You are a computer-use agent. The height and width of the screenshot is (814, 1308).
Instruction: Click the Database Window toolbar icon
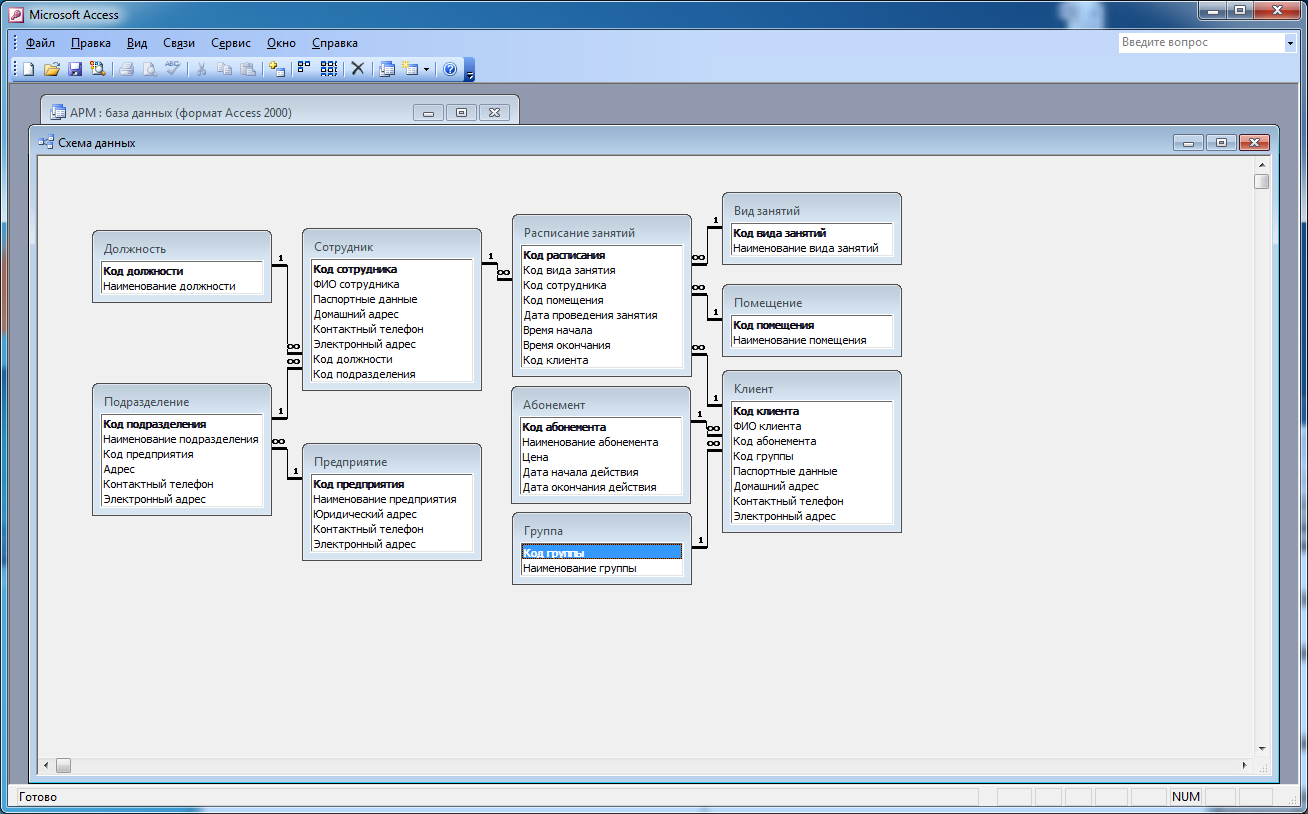pos(387,69)
